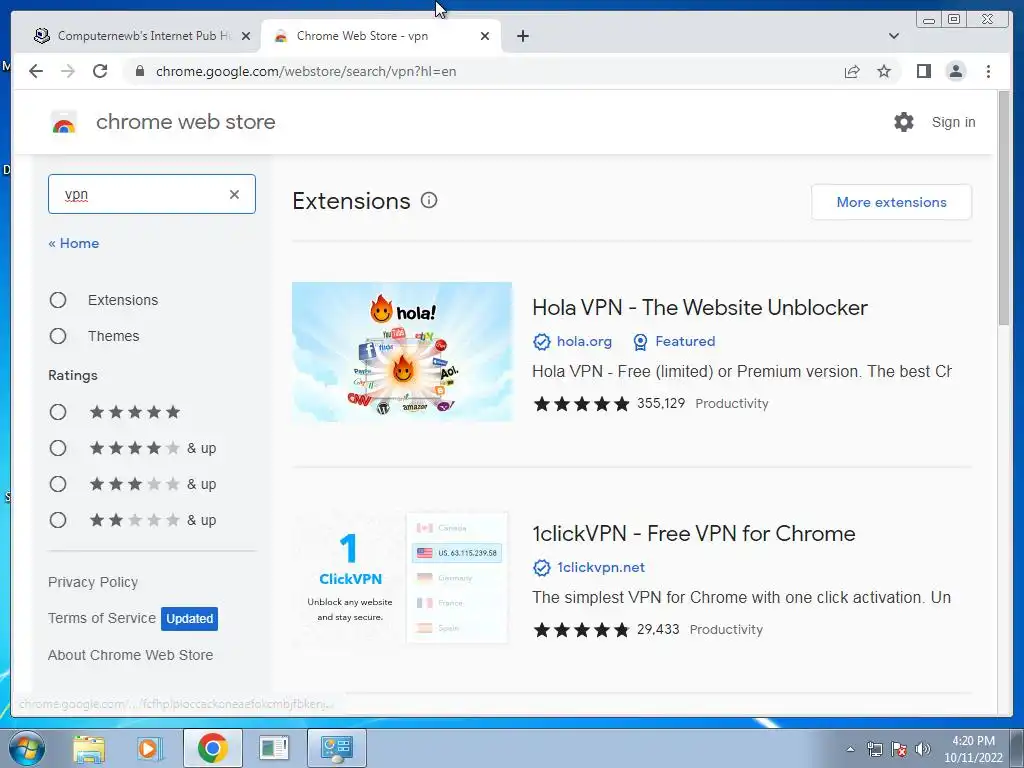Image resolution: width=1024 pixels, height=768 pixels.
Task: Click the hola.org publisher link
Action: point(584,342)
